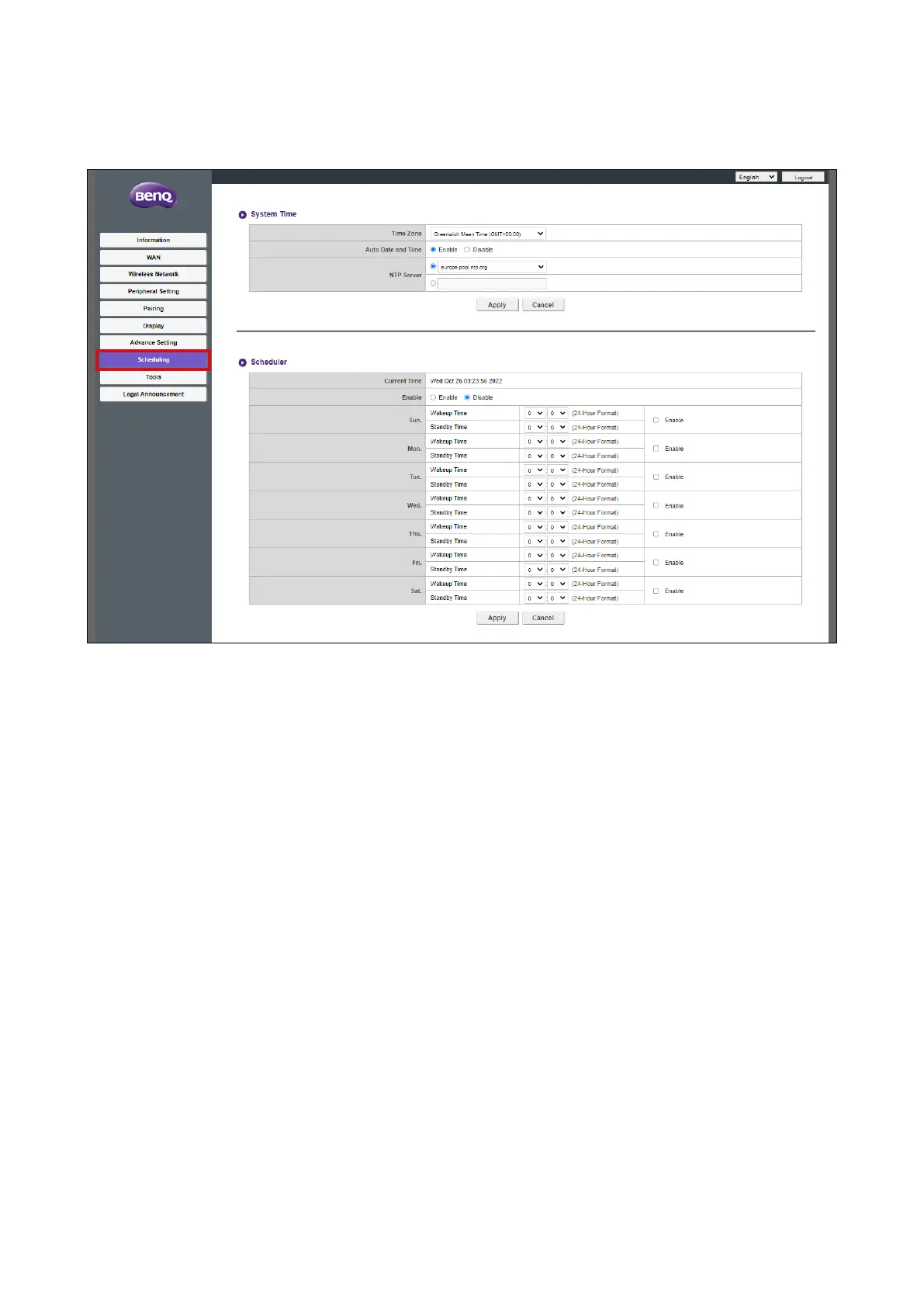The height and width of the screenshot is (1307, 924).
Task: Open the Display settings page
Action: tap(154, 325)
